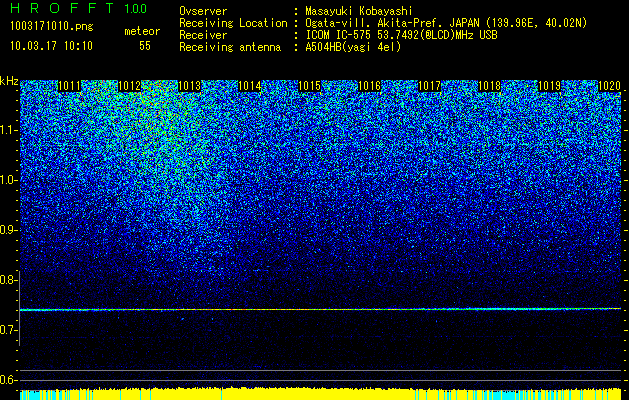Screen dimensions: 629x400
Task: Click the meteor count 55
Action: pyautogui.click(x=145, y=46)
